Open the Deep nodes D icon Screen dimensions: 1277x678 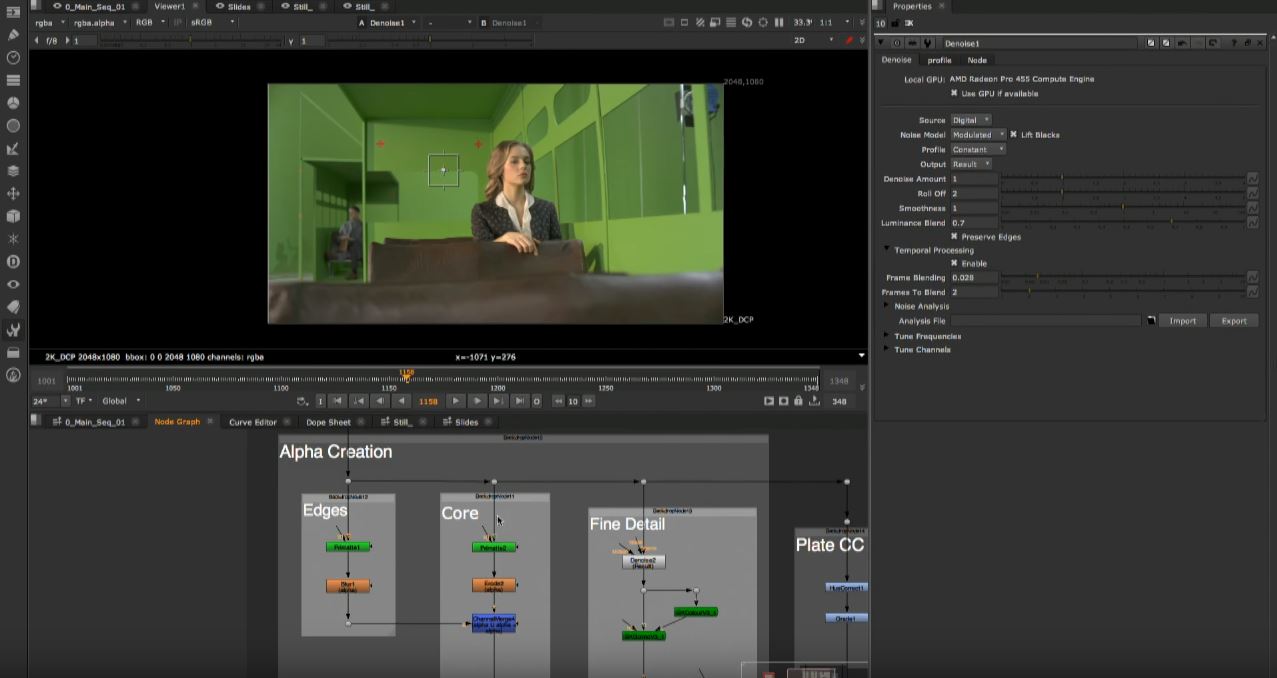[x=13, y=261]
